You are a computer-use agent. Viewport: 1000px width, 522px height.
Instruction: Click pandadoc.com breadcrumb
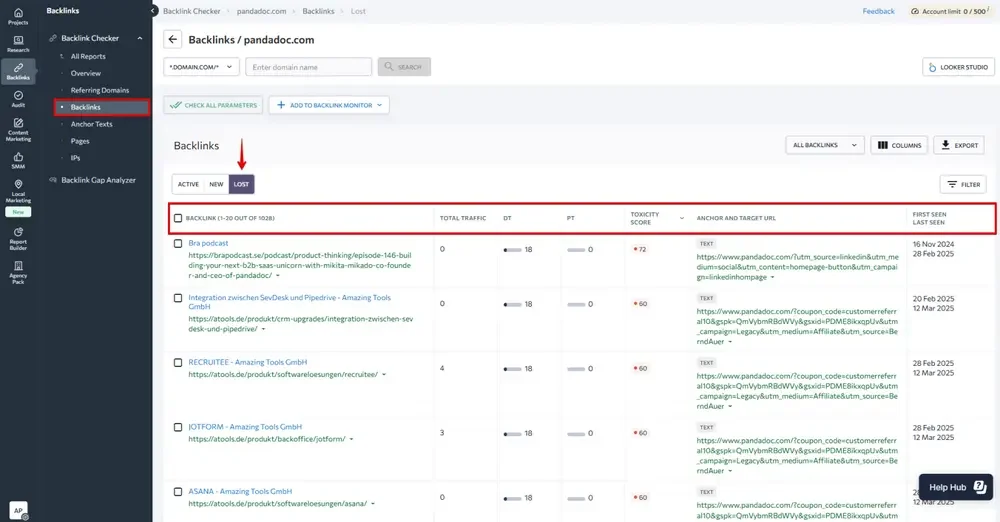(x=261, y=11)
